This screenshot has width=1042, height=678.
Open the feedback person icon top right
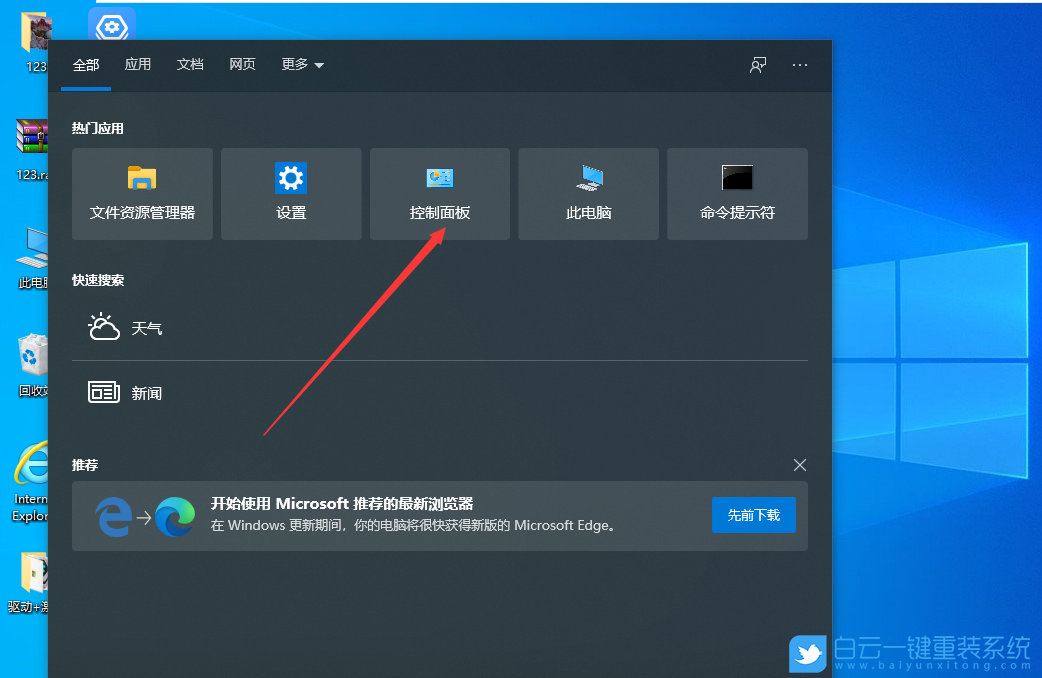point(758,64)
